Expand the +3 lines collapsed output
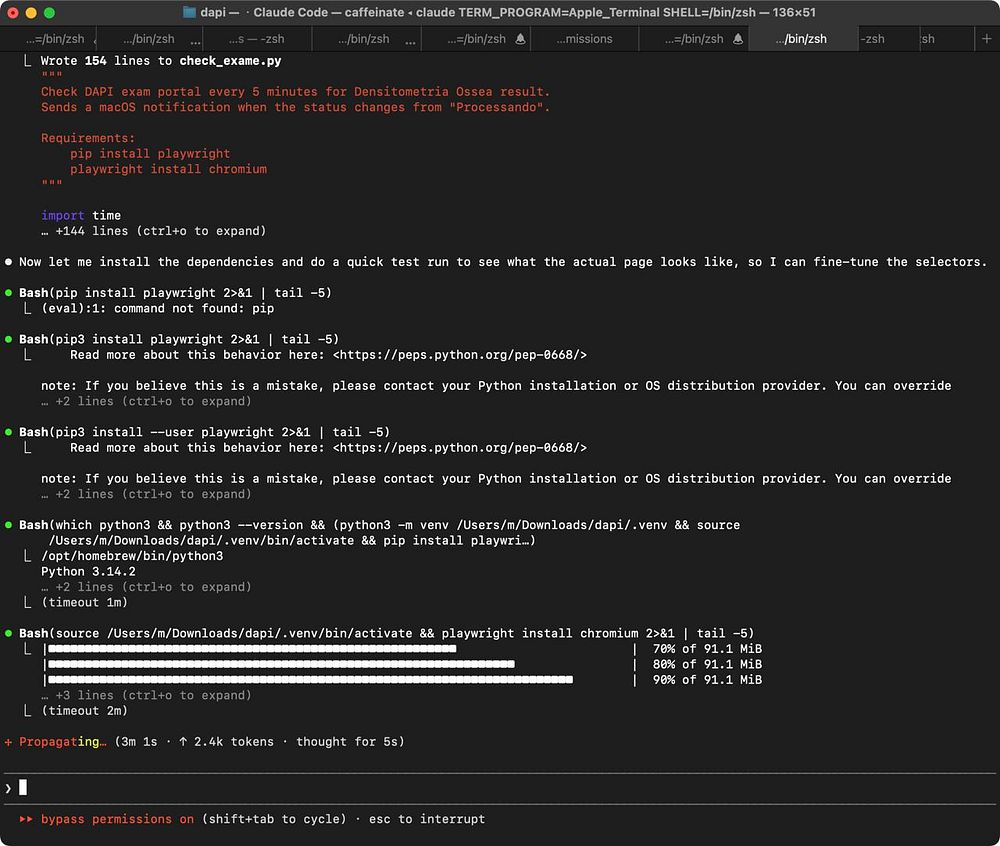This screenshot has height=846, width=1000. pyautogui.click(x=146, y=695)
